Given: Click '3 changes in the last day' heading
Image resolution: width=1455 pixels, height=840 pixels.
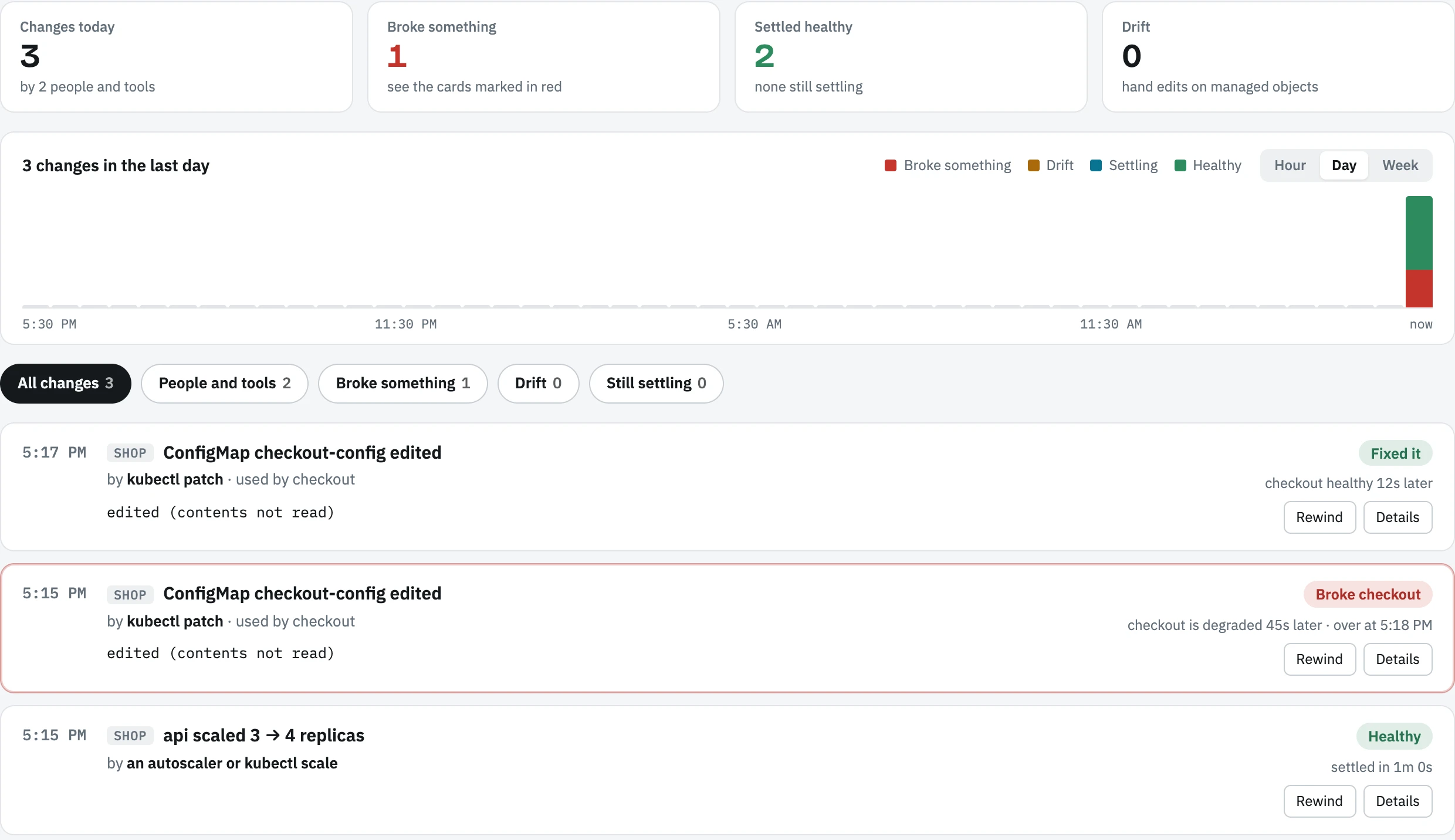Looking at the screenshot, I should [x=116, y=165].
